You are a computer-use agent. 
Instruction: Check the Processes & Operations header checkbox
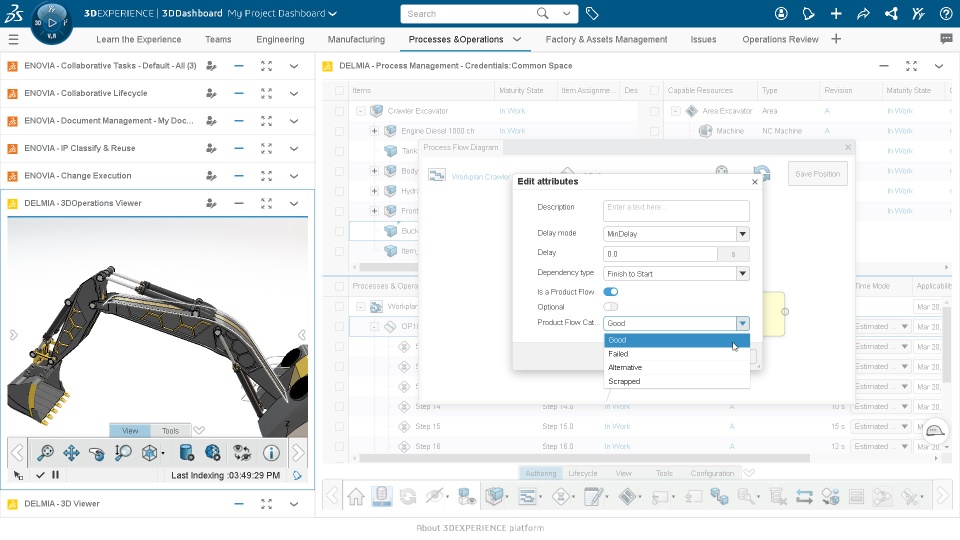[339, 286]
